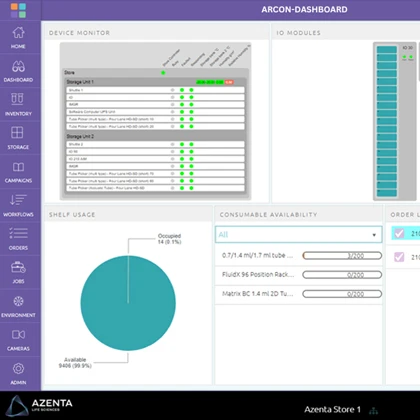
Task: Open the Cameras view
Action: tap(18, 340)
